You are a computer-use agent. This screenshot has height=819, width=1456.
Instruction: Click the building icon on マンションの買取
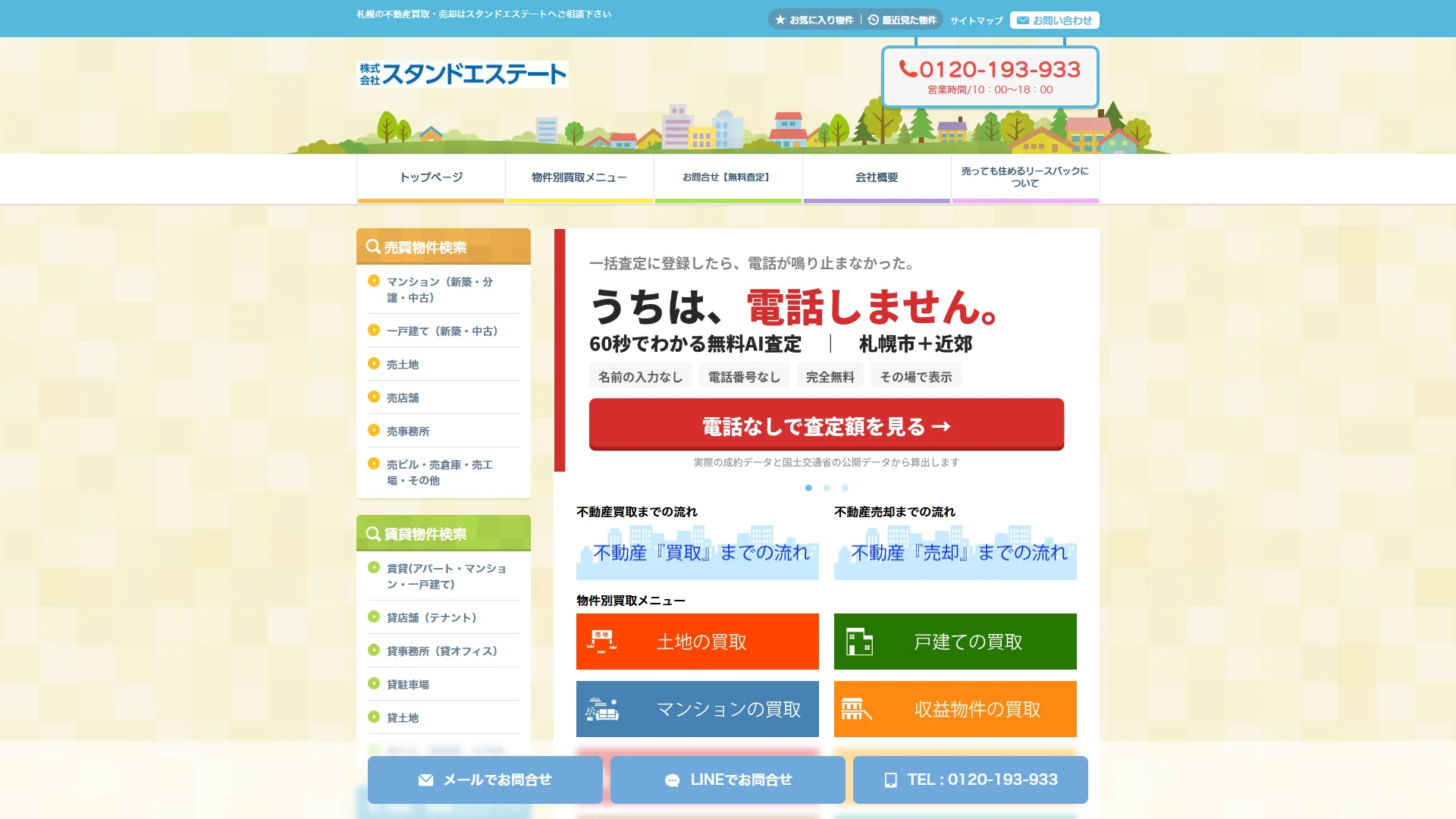(602, 709)
